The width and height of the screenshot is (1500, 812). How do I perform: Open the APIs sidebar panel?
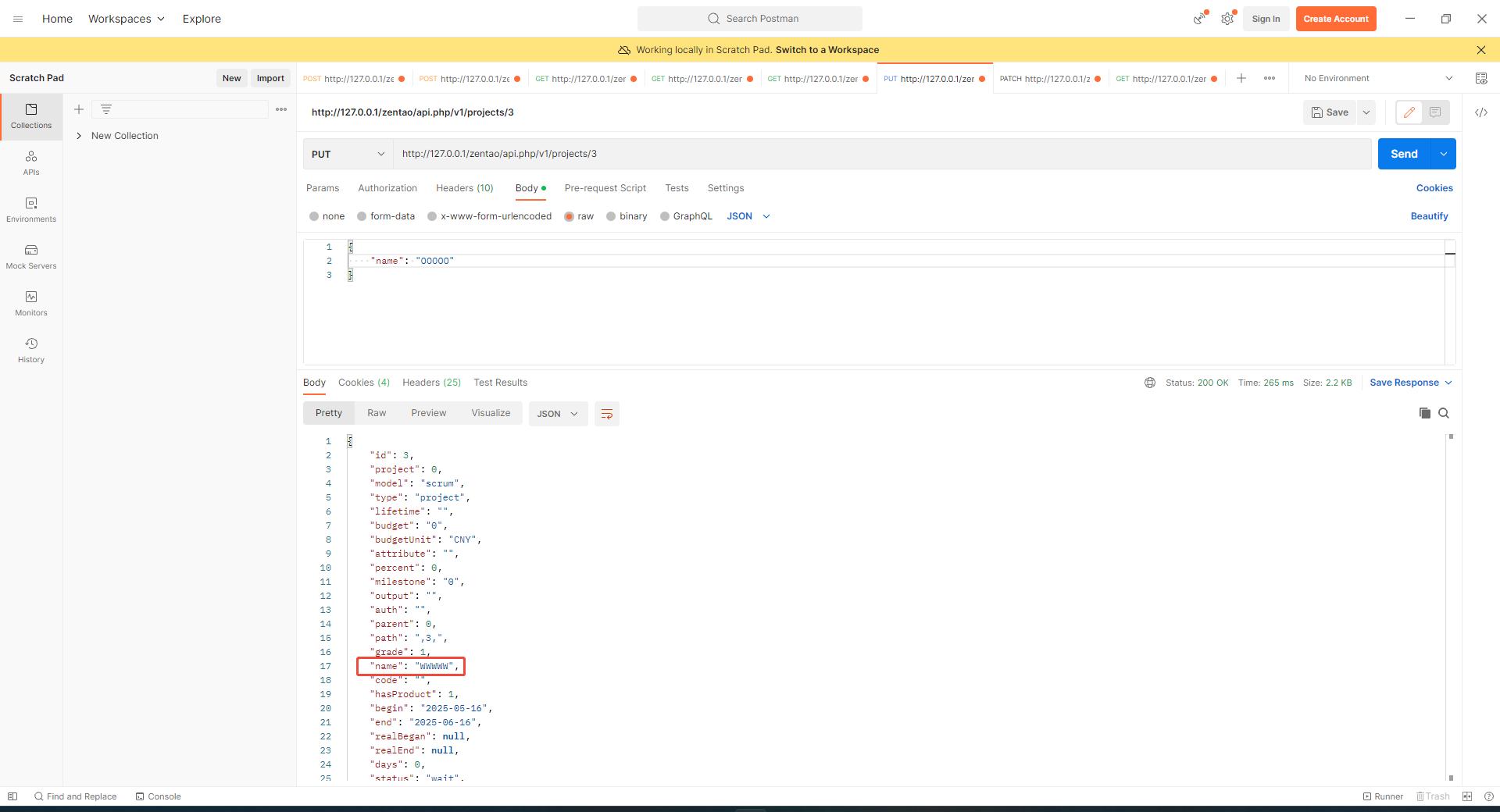[x=31, y=163]
